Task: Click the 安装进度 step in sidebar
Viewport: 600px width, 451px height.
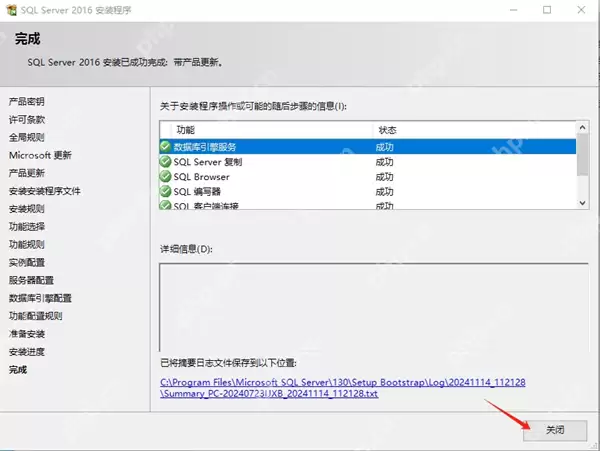Action: click(27, 352)
